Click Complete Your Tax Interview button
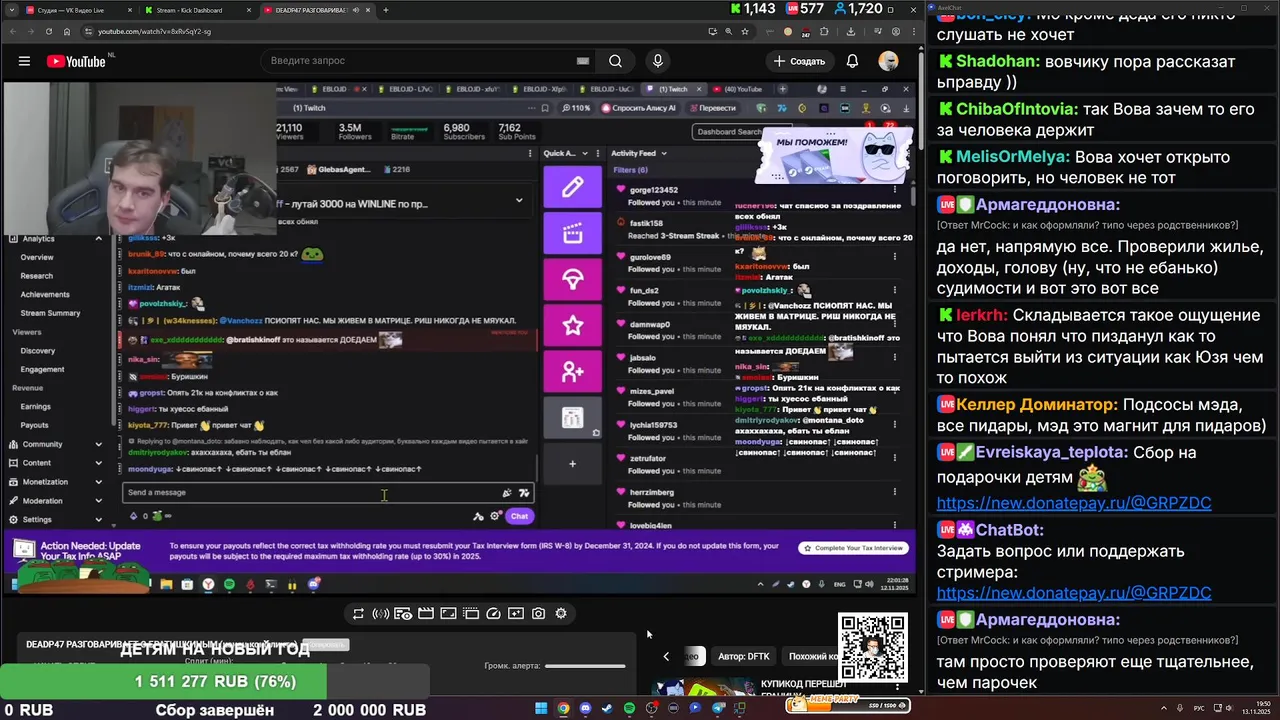 (x=853, y=548)
